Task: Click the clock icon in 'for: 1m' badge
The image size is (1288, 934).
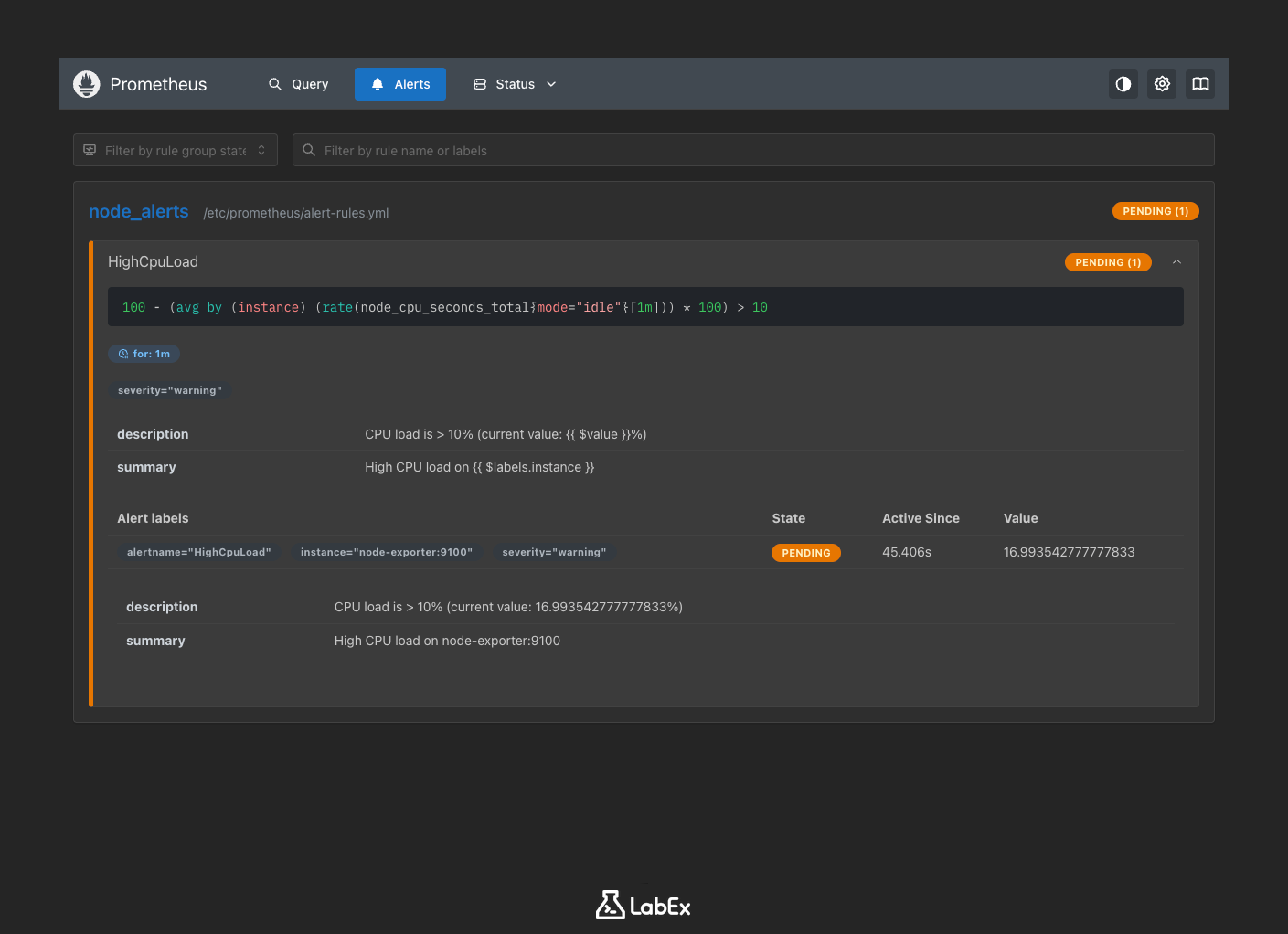Action: coord(123,354)
